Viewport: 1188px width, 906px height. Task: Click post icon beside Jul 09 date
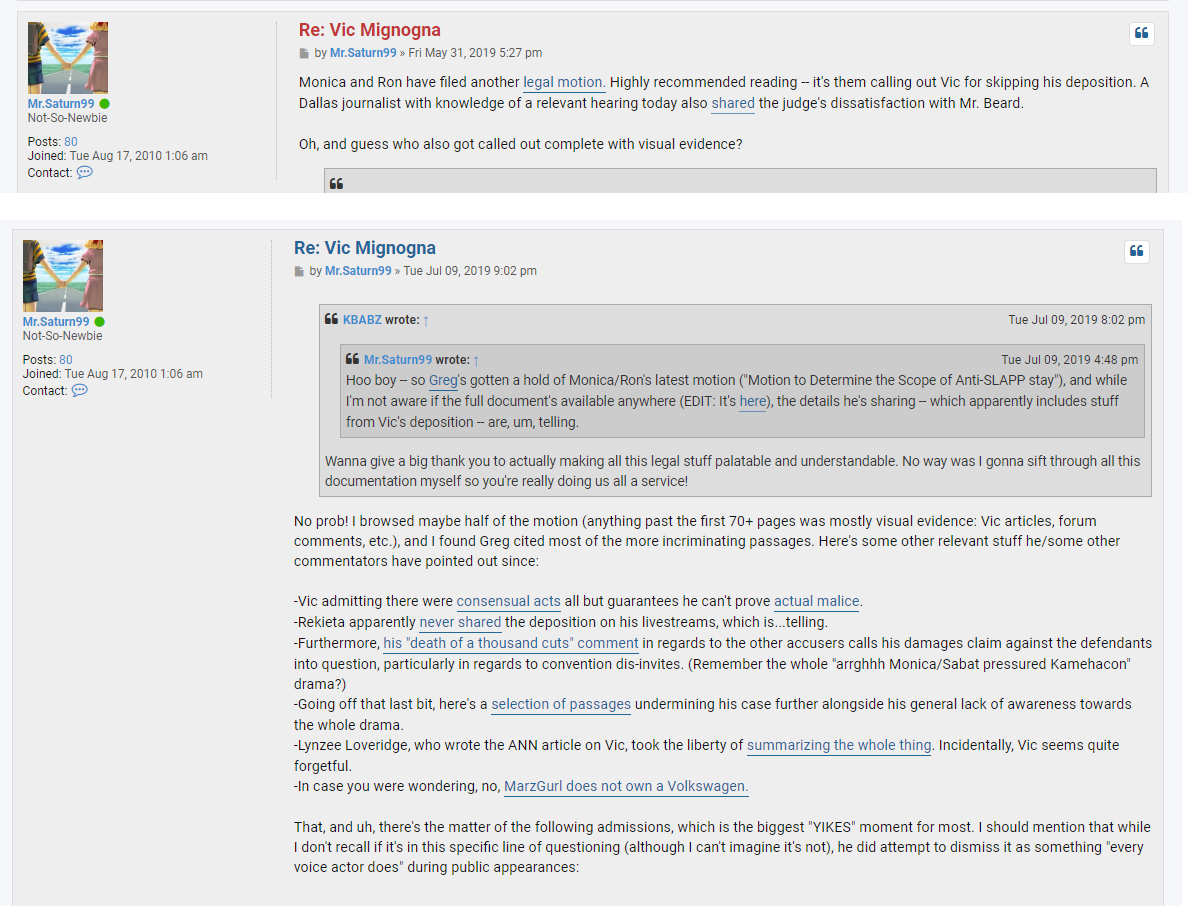pos(299,271)
